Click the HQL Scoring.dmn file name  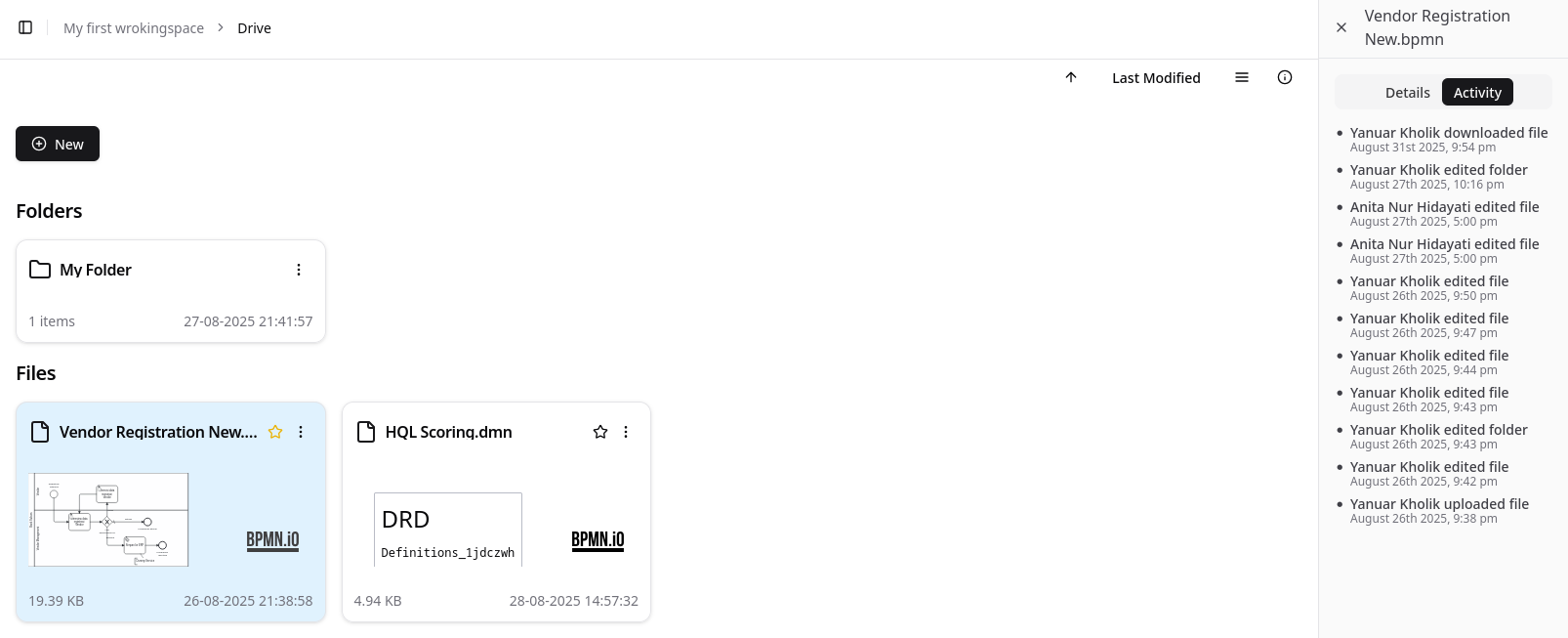[448, 432]
